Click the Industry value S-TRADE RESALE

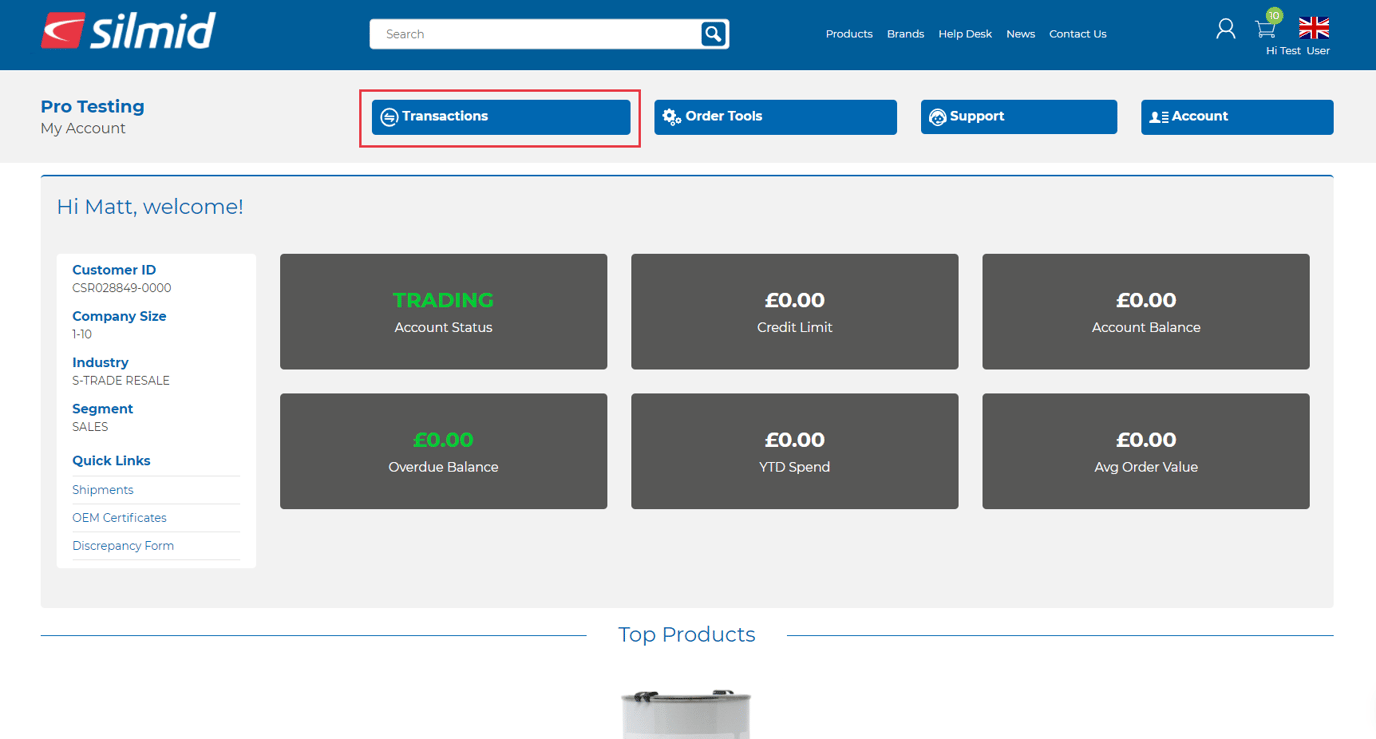(121, 381)
